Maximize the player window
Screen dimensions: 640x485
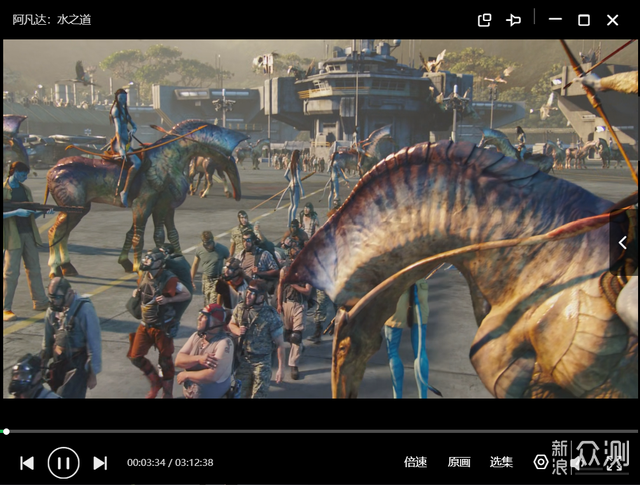click(x=584, y=20)
